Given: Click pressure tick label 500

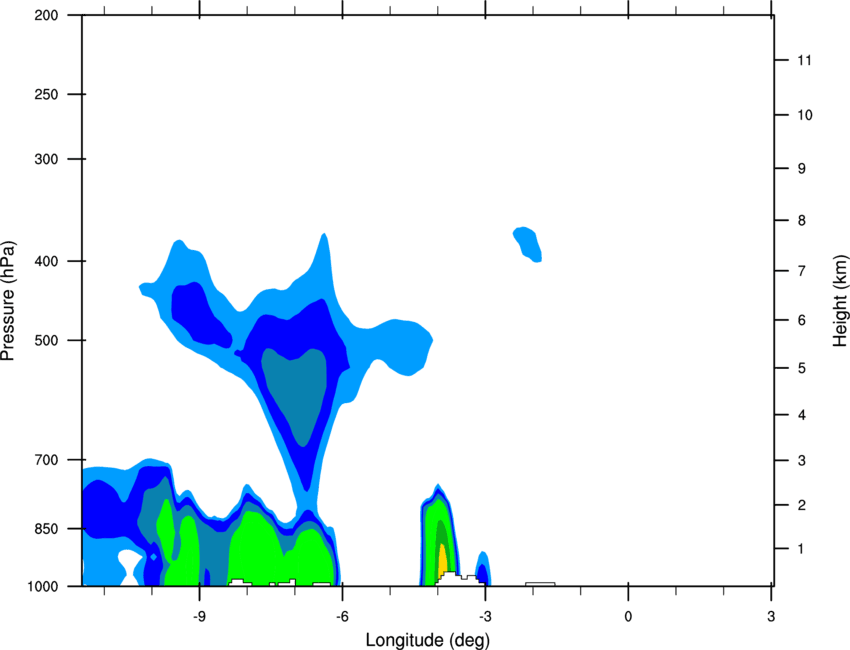Looking at the screenshot, I should coord(46,340).
